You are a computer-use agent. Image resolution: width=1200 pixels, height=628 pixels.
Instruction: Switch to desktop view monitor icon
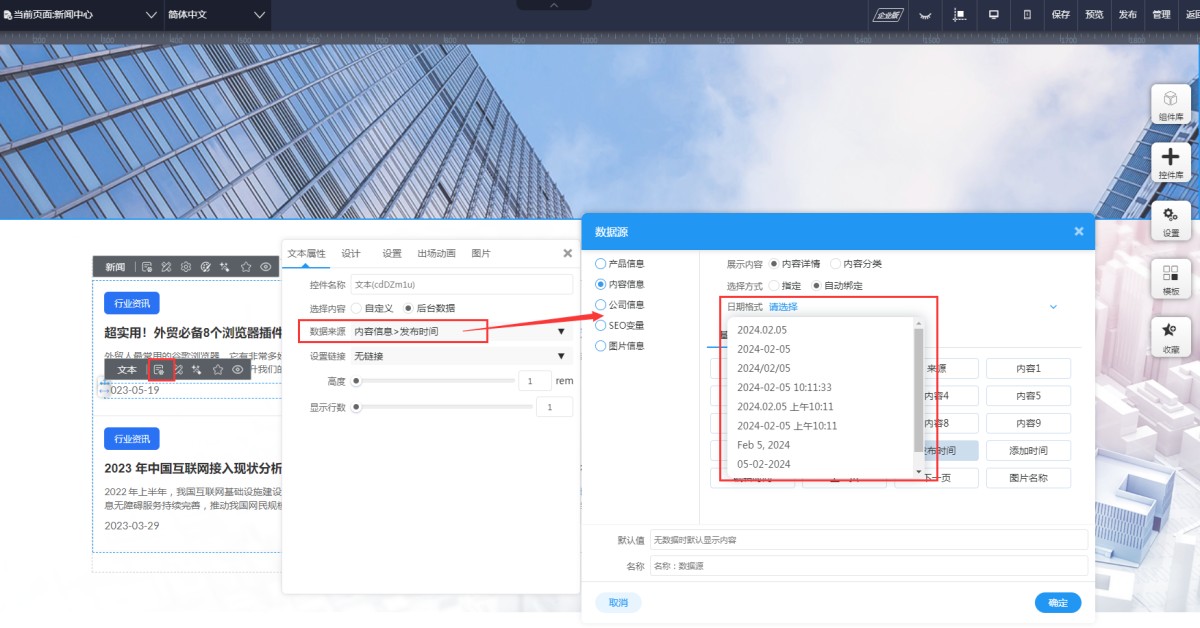tap(994, 14)
